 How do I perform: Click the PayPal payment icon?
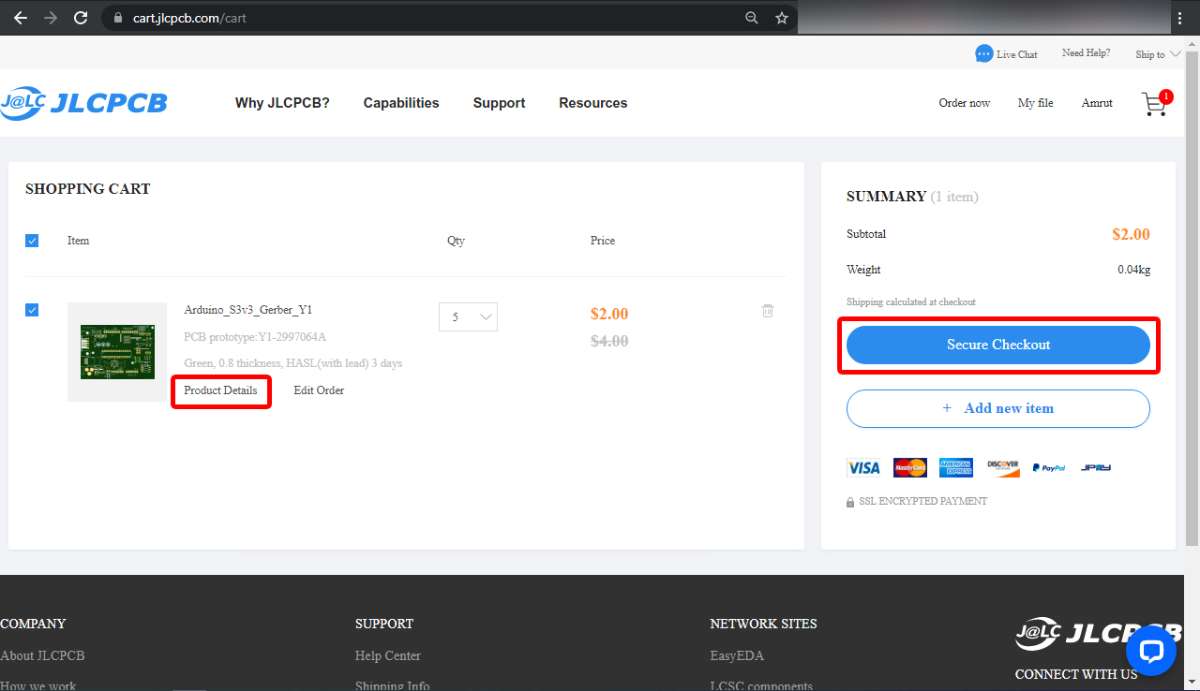[x=1049, y=467]
